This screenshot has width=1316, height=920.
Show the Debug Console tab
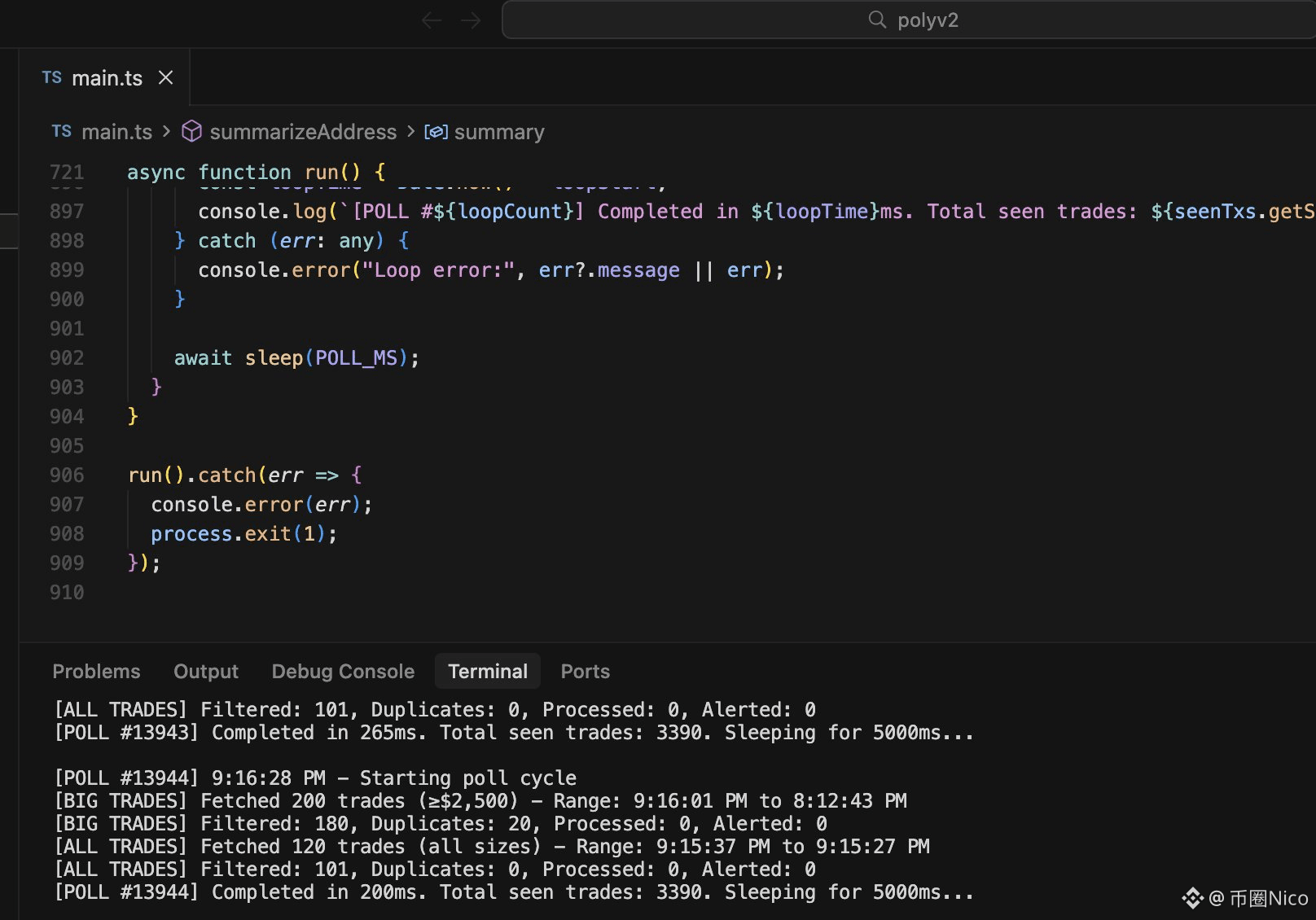coord(343,672)
